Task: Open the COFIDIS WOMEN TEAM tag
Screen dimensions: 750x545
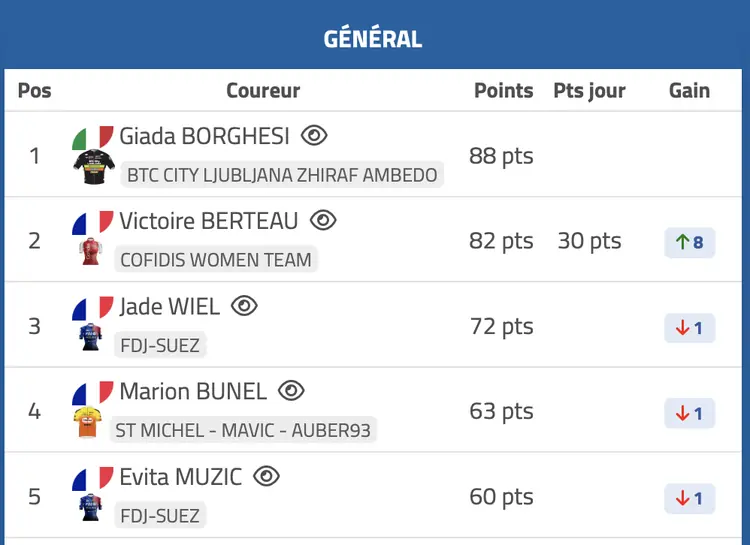Action: (216, 260)
